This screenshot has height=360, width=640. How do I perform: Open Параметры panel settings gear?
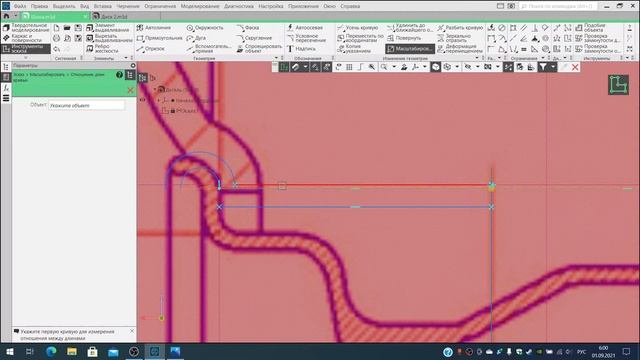coord(133,65)
